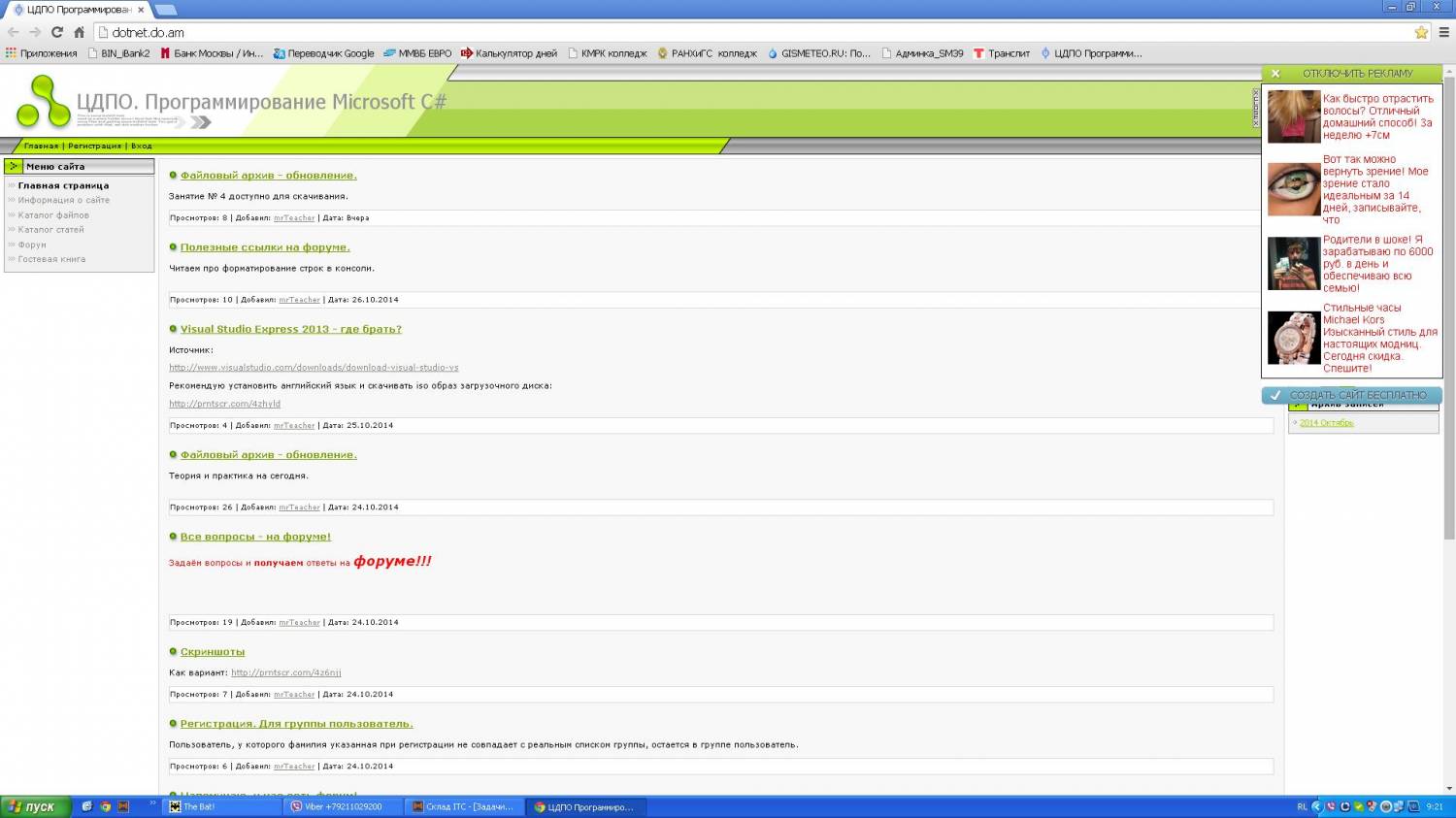This screenshot has height=818, width=1456.
Task: Go back using the browser back arrow
Action: [14, 32]
